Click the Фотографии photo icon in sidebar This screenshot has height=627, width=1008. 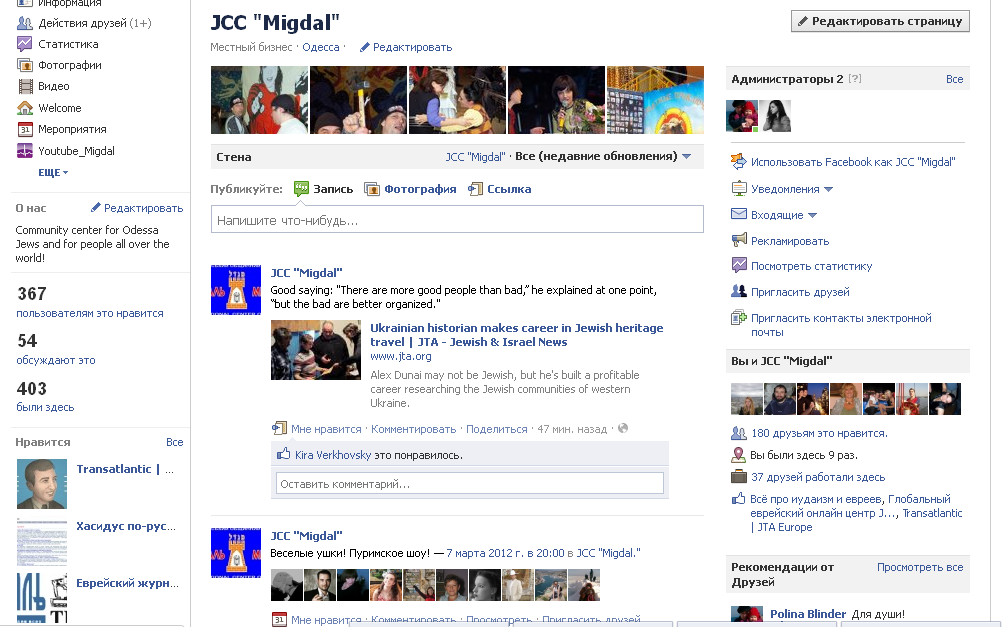(x=24, y=65)
